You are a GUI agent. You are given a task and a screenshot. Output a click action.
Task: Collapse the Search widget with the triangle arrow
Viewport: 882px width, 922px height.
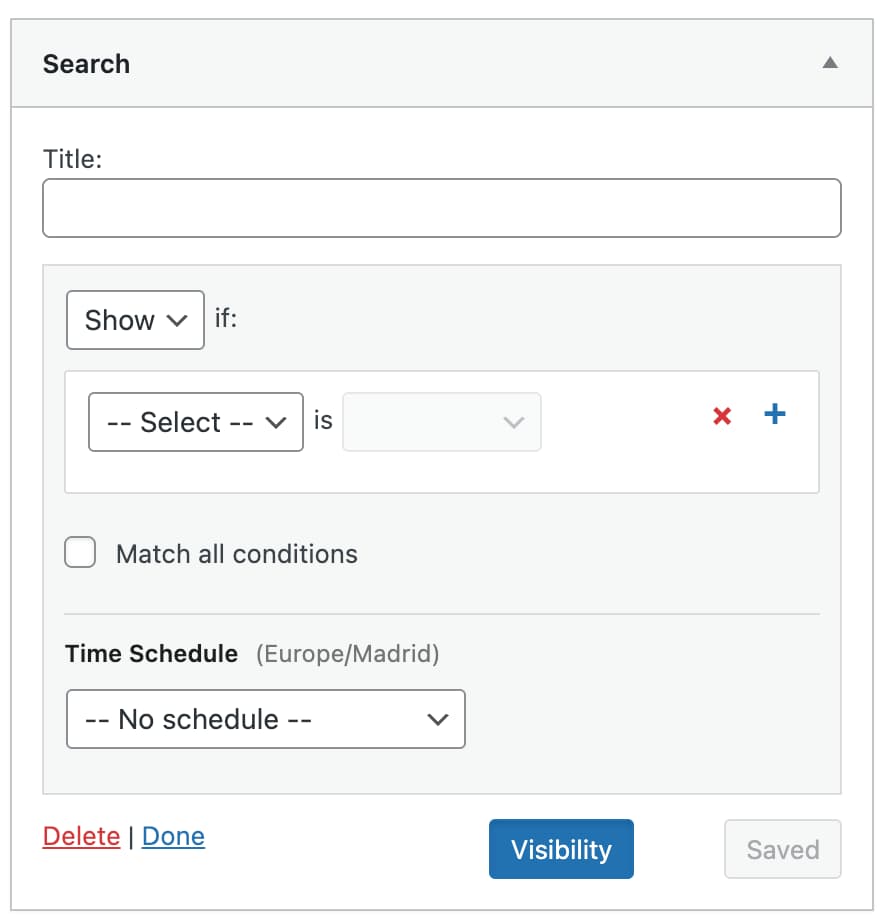[x=829, y=63]
